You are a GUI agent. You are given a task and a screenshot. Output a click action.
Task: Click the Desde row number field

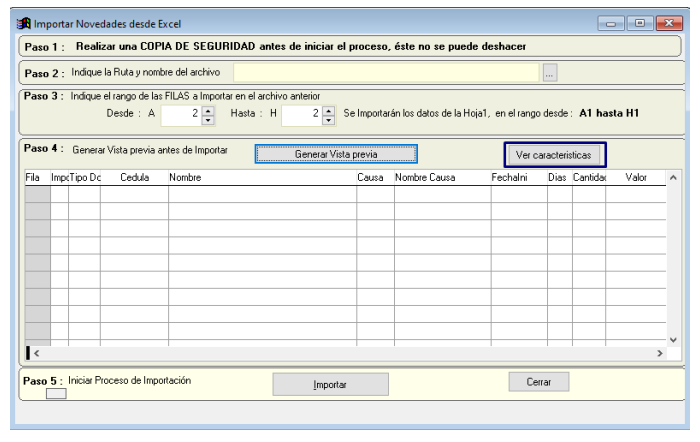(x=182, y=115)
